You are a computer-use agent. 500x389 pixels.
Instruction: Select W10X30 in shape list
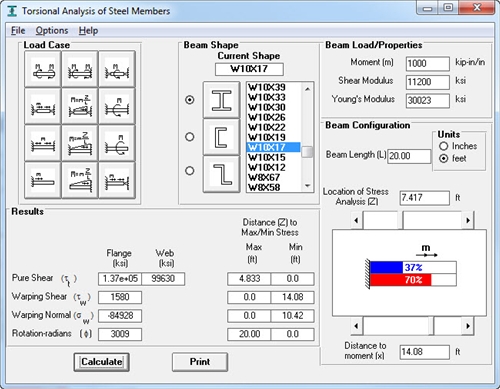coord(274,107)
